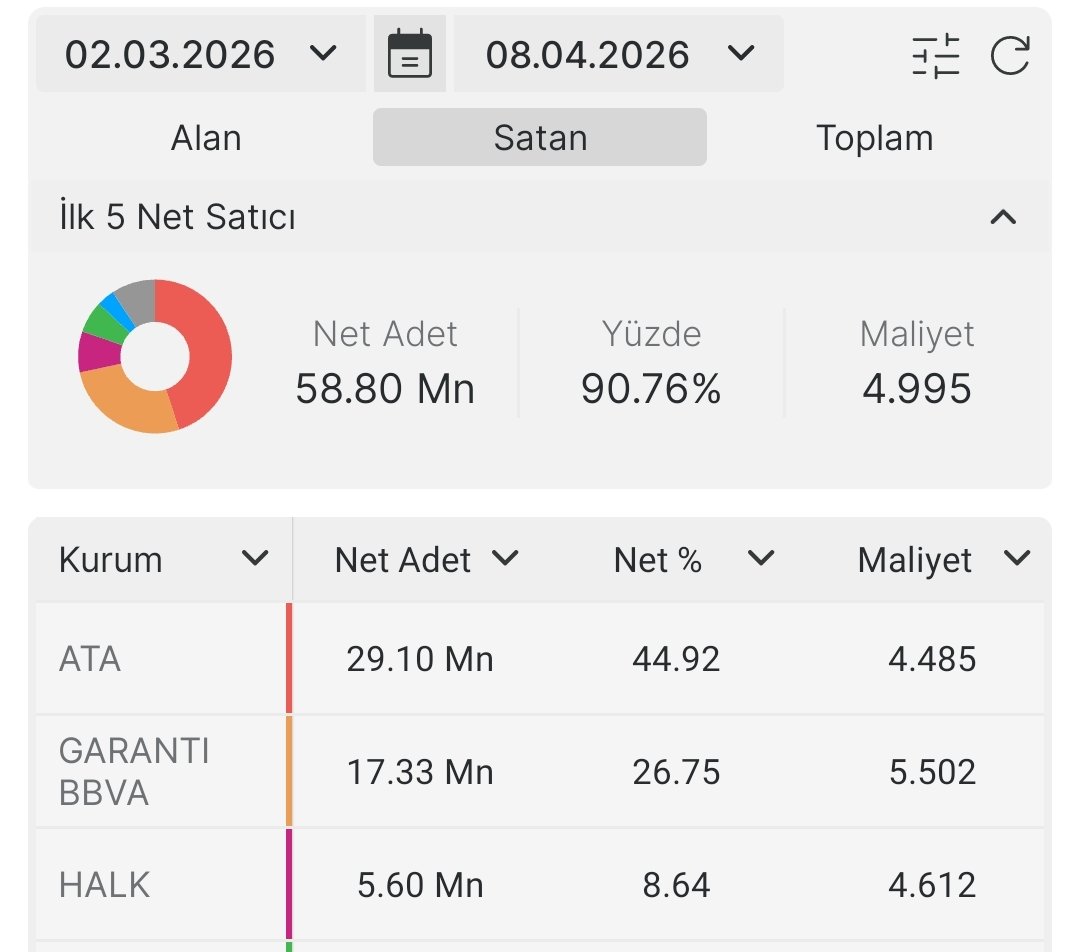Click the red segment of donut chart
This screenshot has width=1080, height=952.
tap(207, 351)
